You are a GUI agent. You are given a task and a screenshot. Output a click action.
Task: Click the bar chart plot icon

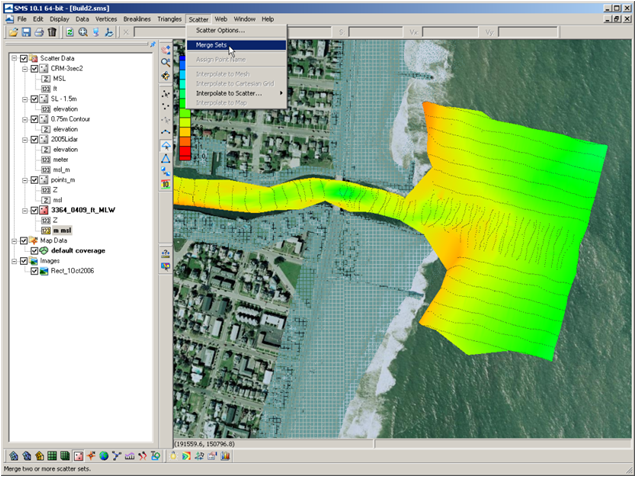[x=225, y=456]
